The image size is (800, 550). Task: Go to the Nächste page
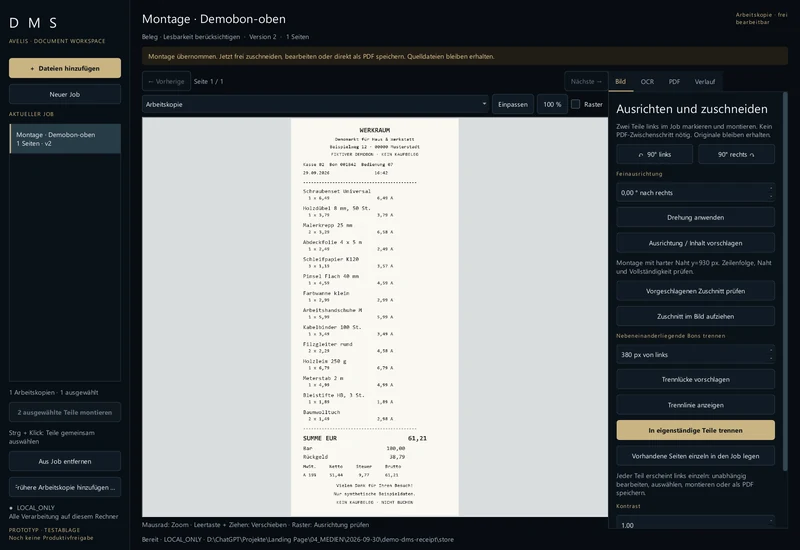pos(586,81)
